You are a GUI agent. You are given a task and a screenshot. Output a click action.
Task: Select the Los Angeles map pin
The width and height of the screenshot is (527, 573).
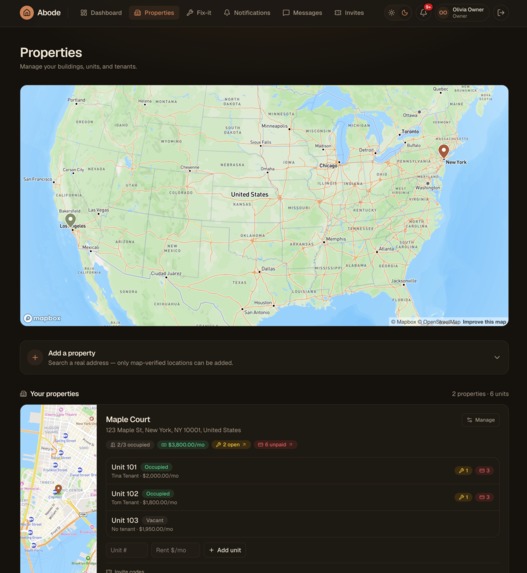[71, 220]
